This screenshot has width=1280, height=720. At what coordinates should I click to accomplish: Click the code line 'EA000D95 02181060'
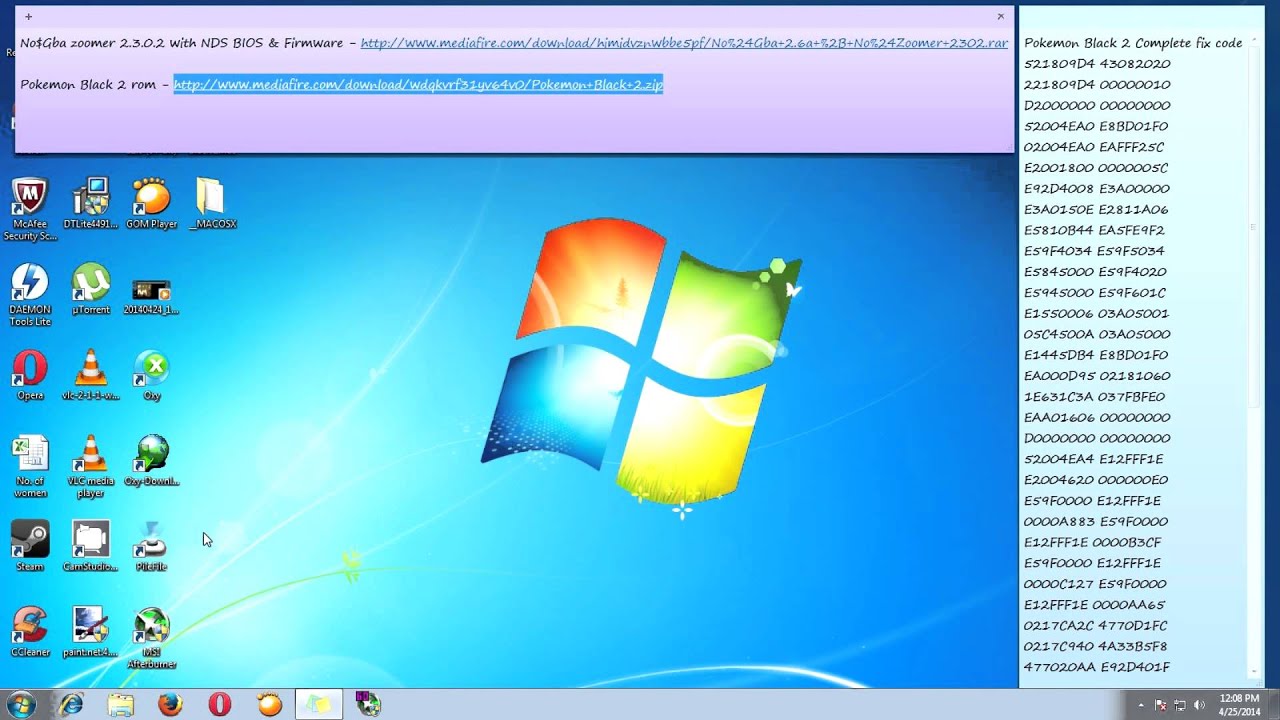point(1097,376)
